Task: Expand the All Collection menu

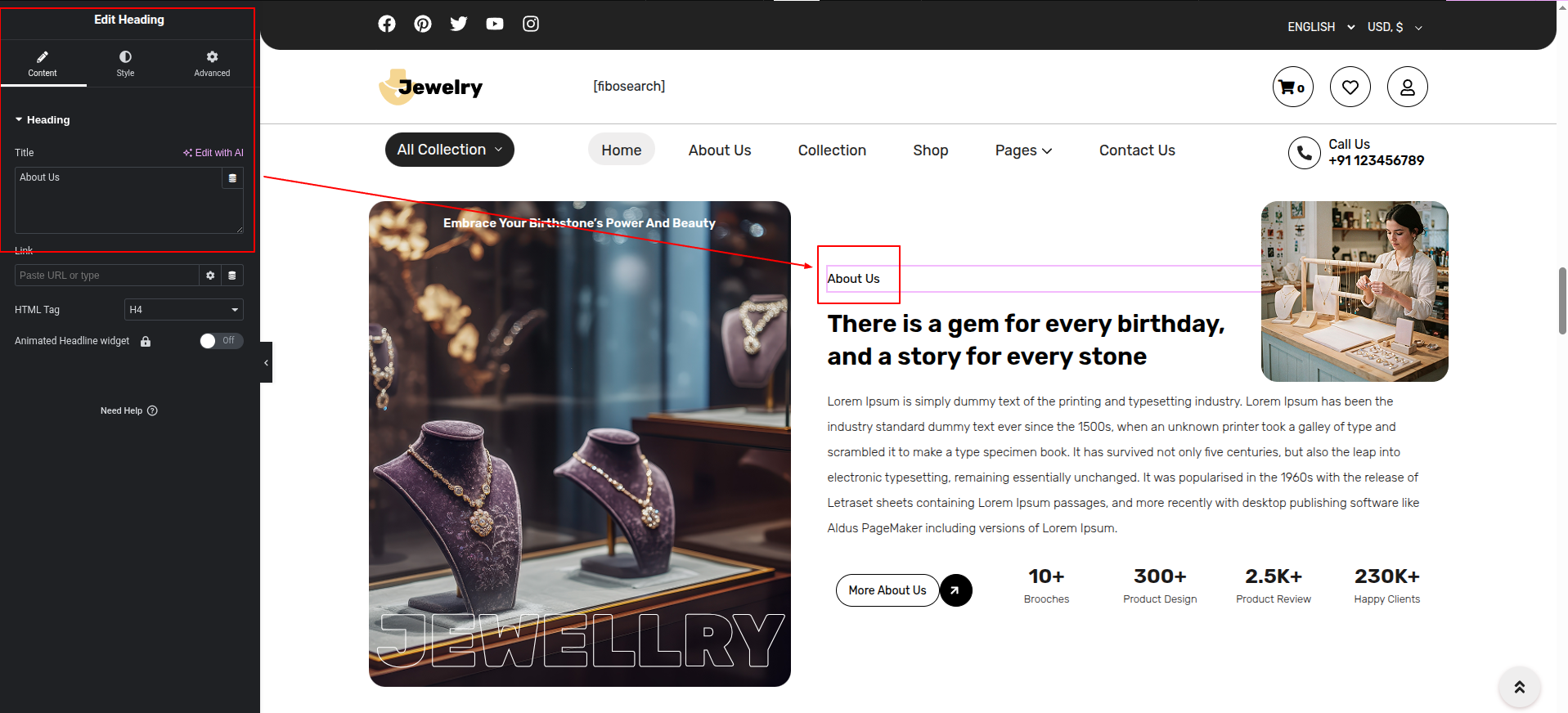Action: [x=449, y=150]
